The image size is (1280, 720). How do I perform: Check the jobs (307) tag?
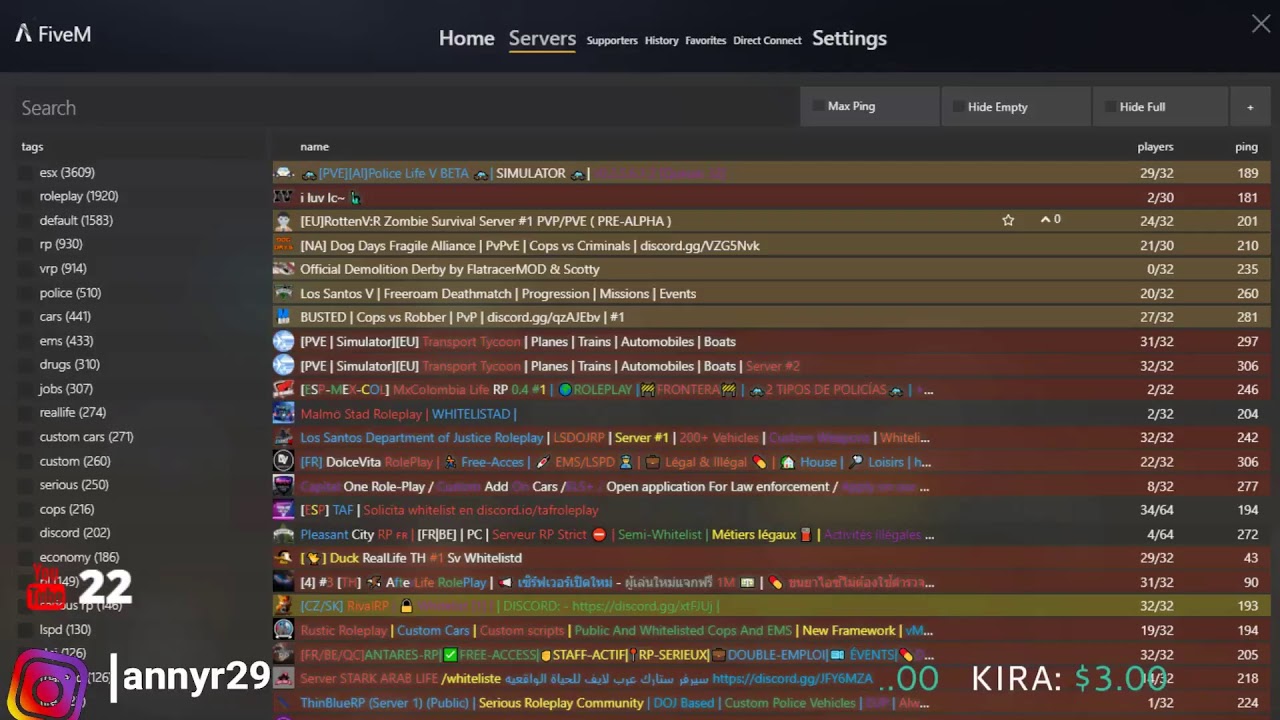click(25, 389)
